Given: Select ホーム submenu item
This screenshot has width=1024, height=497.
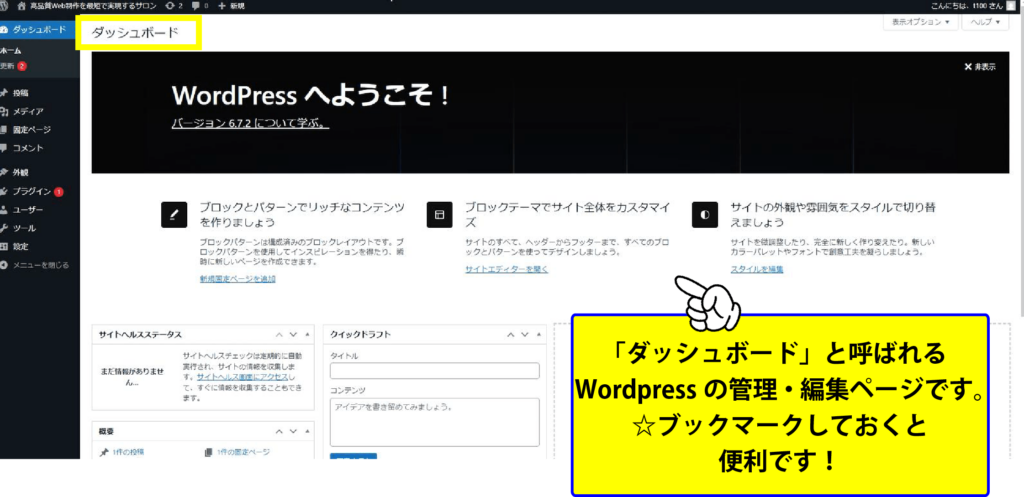Looking at the screenshot, I should [x=11, y=51].
